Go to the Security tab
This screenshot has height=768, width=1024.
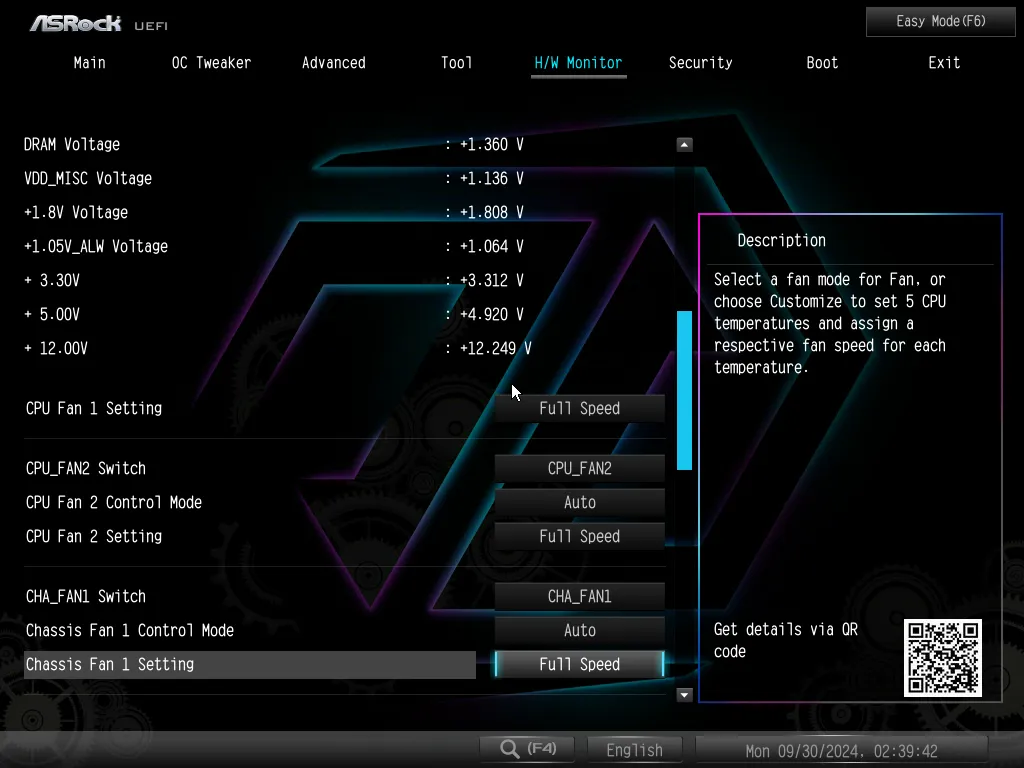coord(700,63)
